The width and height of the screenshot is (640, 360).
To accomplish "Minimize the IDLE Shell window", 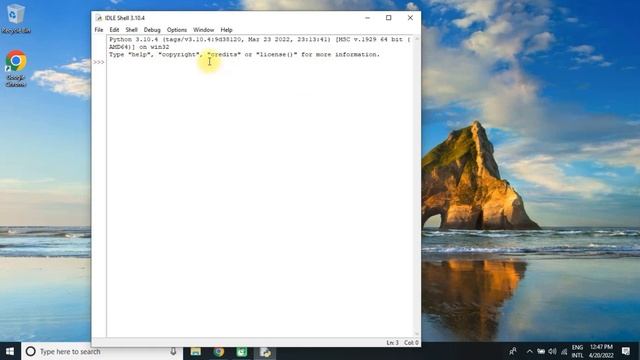I will [x=367, y=18].
